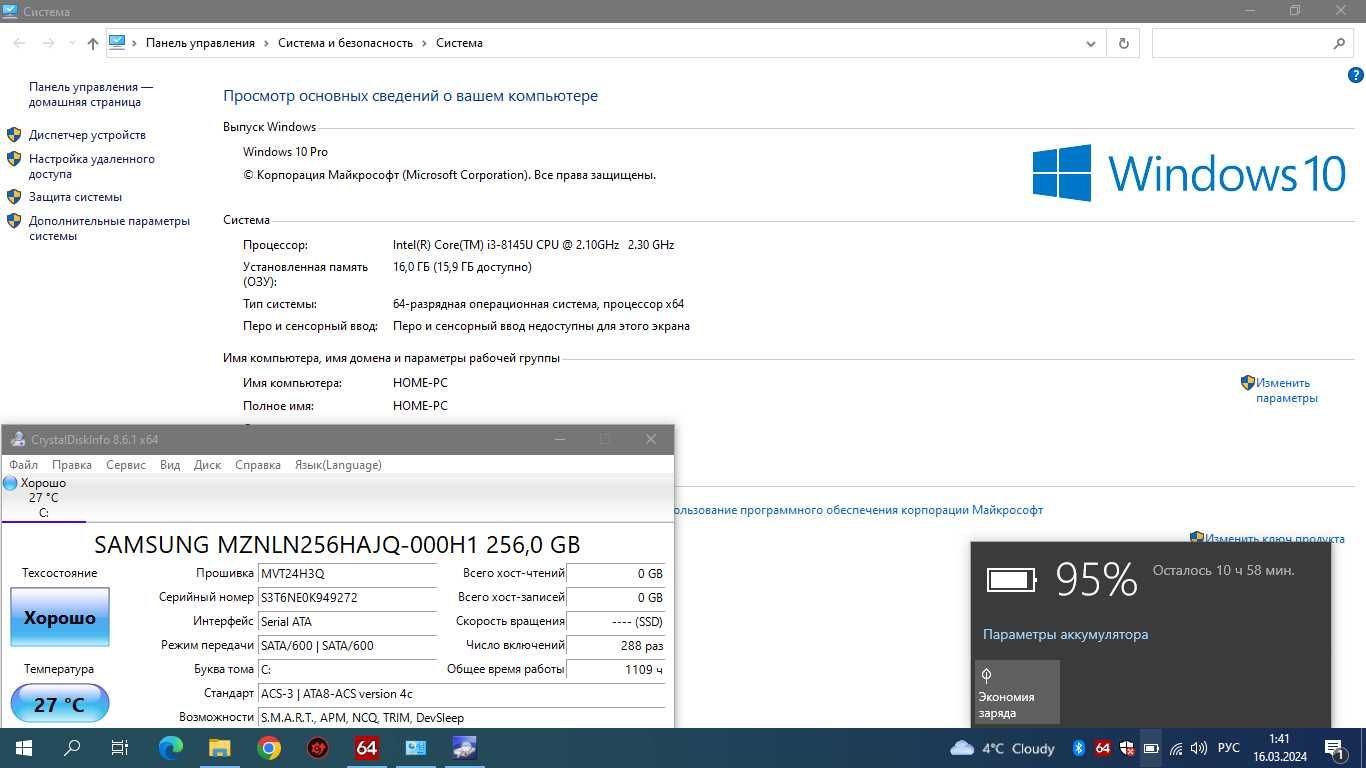Open Дополнительные параметры системы
Image resolution: width=1366 pixels, height=768 pixels.
coord(109,228)
